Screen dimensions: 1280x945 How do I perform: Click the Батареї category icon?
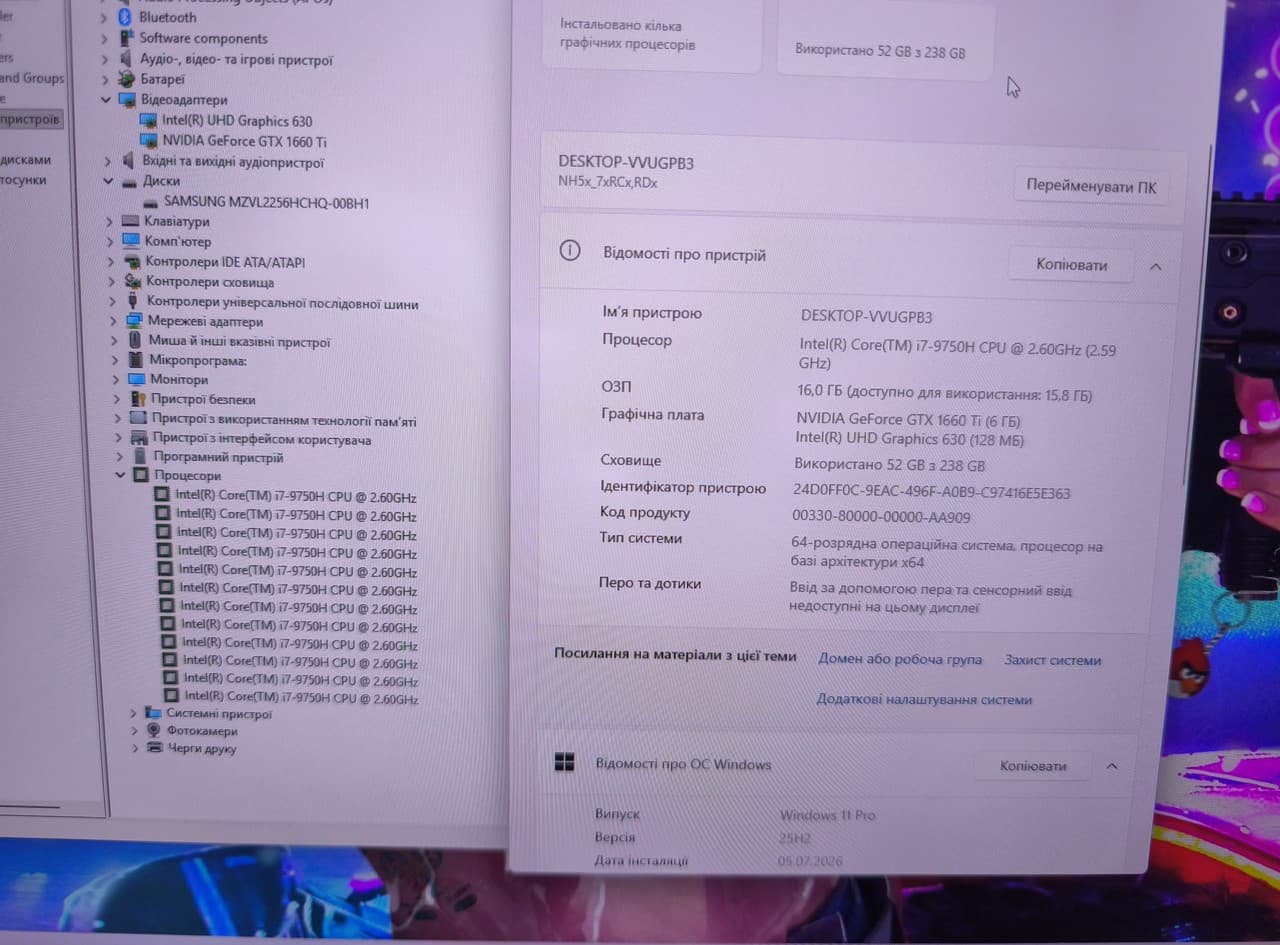[x=127, y=79]
